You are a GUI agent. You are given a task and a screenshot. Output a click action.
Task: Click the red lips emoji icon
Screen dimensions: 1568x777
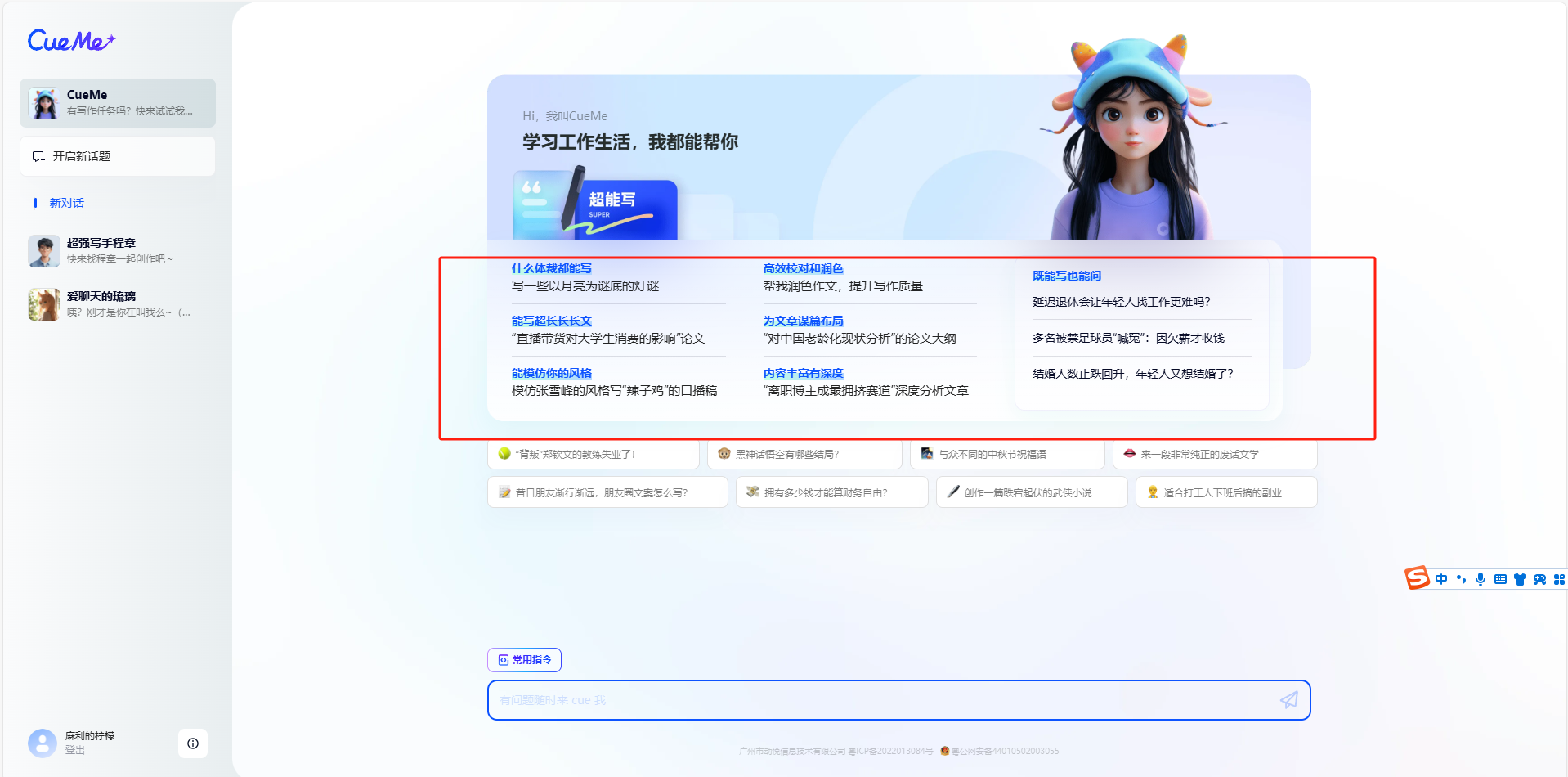pyautogui.click(x=1130, y=453)
